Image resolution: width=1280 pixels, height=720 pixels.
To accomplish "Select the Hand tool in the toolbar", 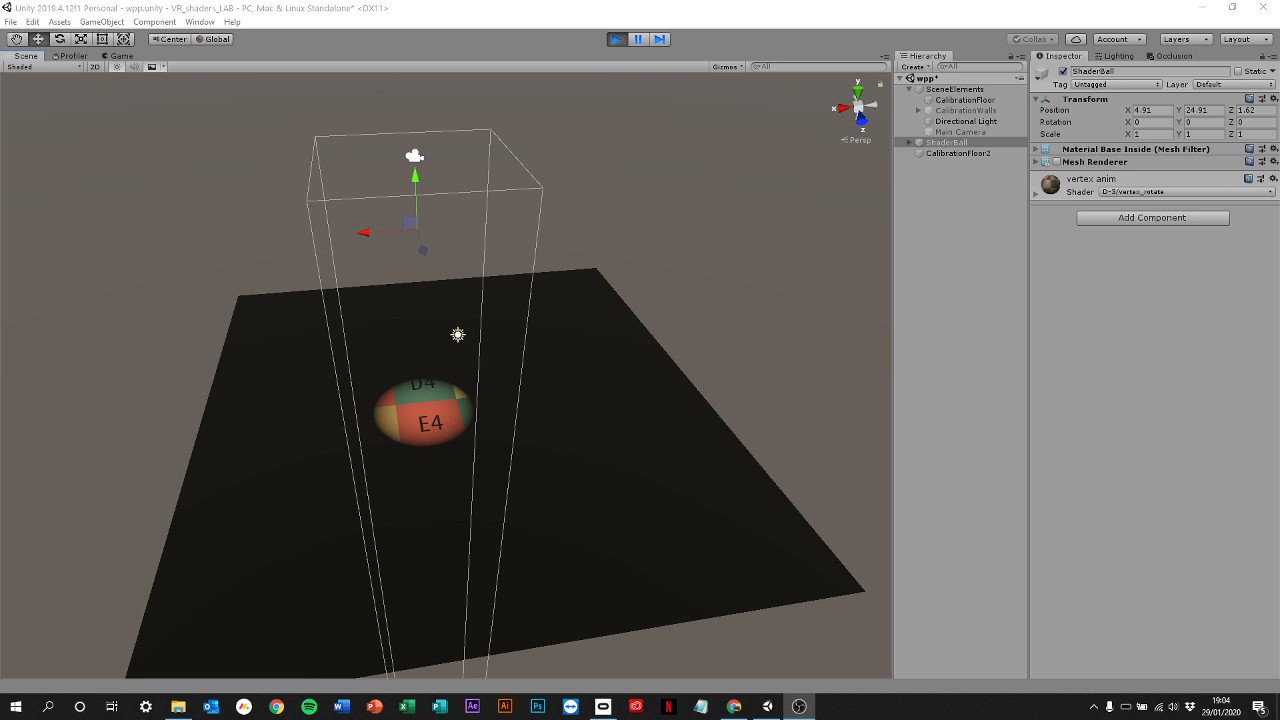I will [x=16, y=38].
